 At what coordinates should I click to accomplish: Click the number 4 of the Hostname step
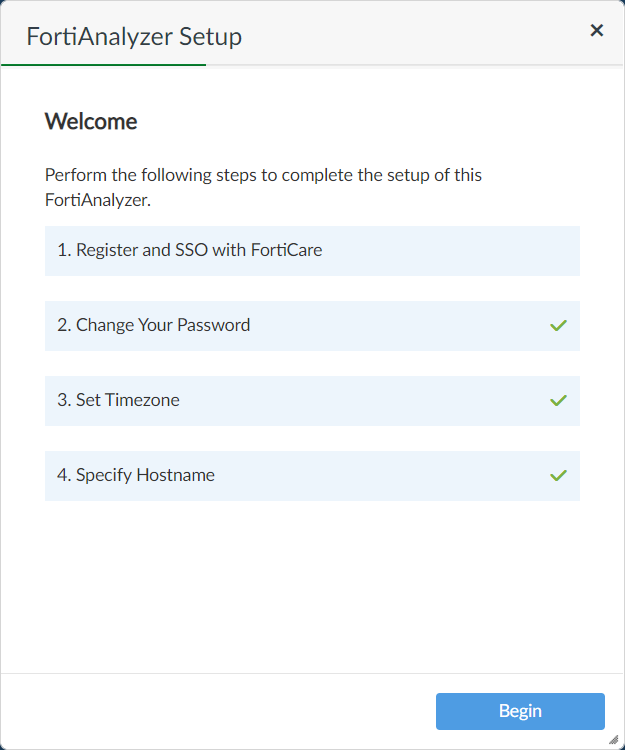click(x=63, y=475)
